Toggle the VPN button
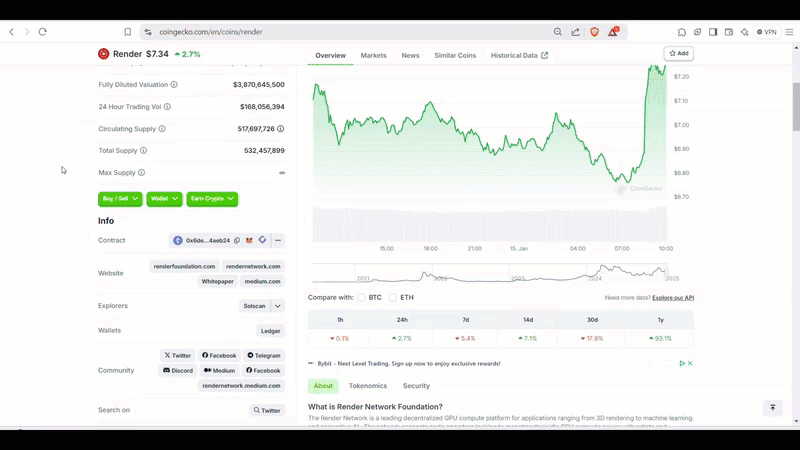 pos(766,32)
